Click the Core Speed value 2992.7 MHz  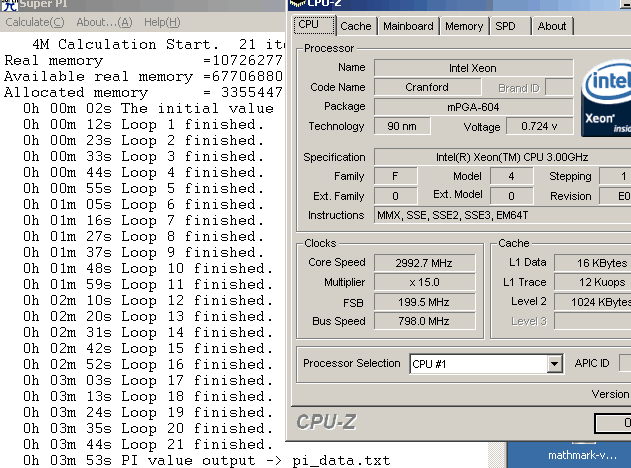[x=425, y=263]
